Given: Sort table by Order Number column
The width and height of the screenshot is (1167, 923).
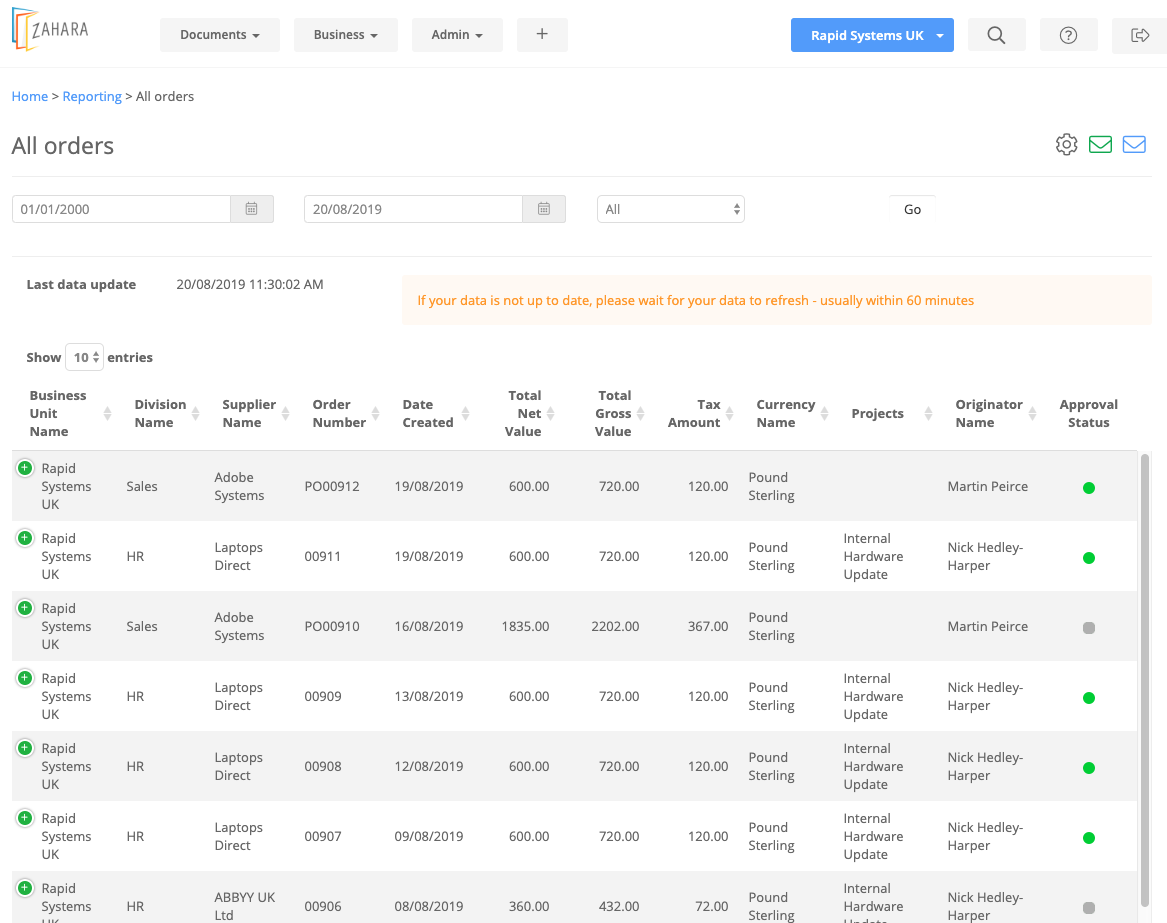Looking at the screenshot, I should pyautogui.click(x=340, y=413).
